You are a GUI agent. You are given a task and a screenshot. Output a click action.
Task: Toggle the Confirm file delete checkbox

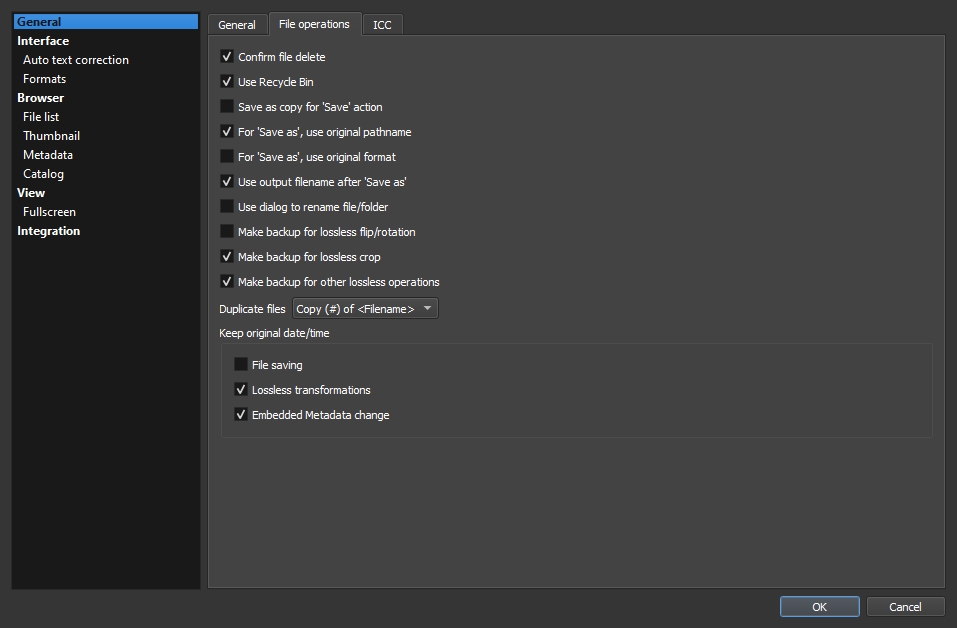click(227, 57)
